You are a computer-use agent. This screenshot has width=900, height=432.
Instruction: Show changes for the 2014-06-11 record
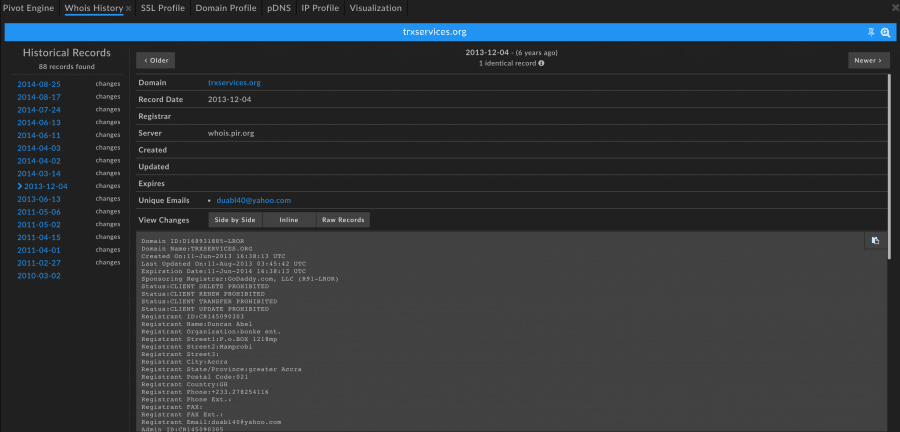click(x=108, y=135)
